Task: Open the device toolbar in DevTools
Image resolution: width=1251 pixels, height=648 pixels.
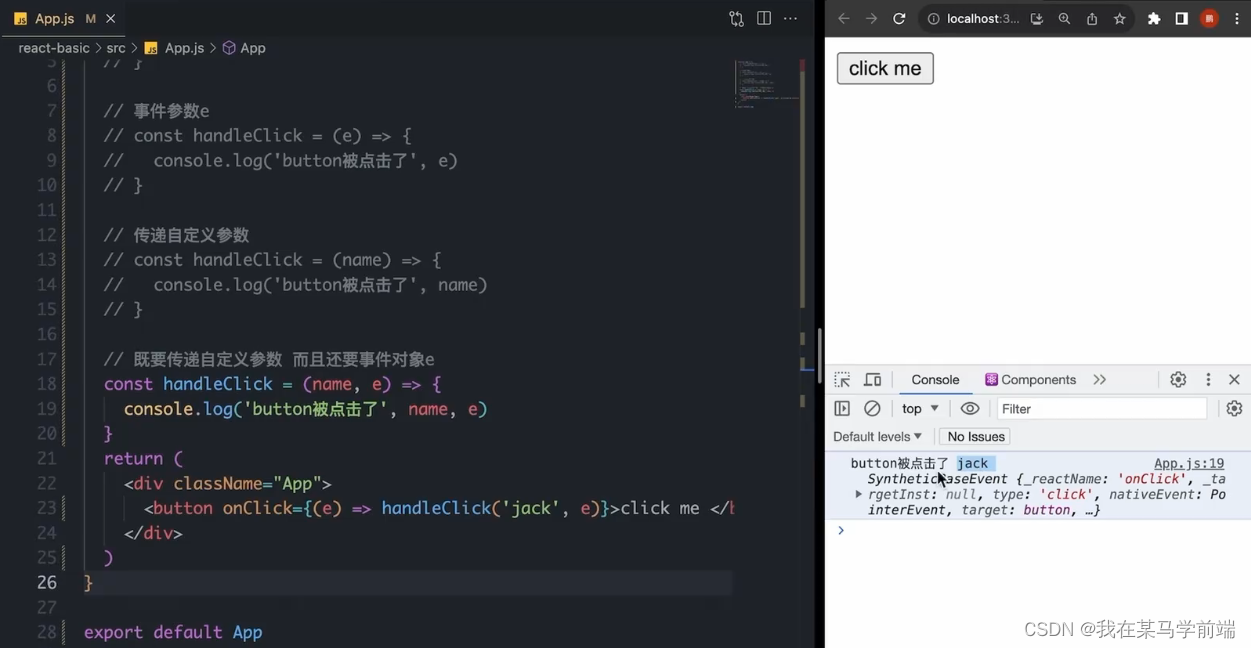Action: point(871,379)
